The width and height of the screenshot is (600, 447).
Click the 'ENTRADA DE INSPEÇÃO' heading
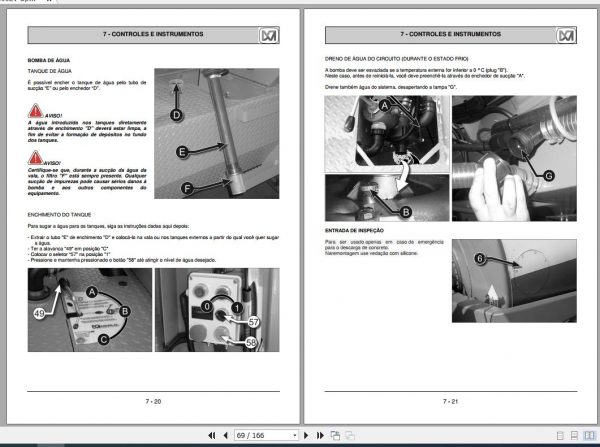pyautogui.click(x=354, y=230)
